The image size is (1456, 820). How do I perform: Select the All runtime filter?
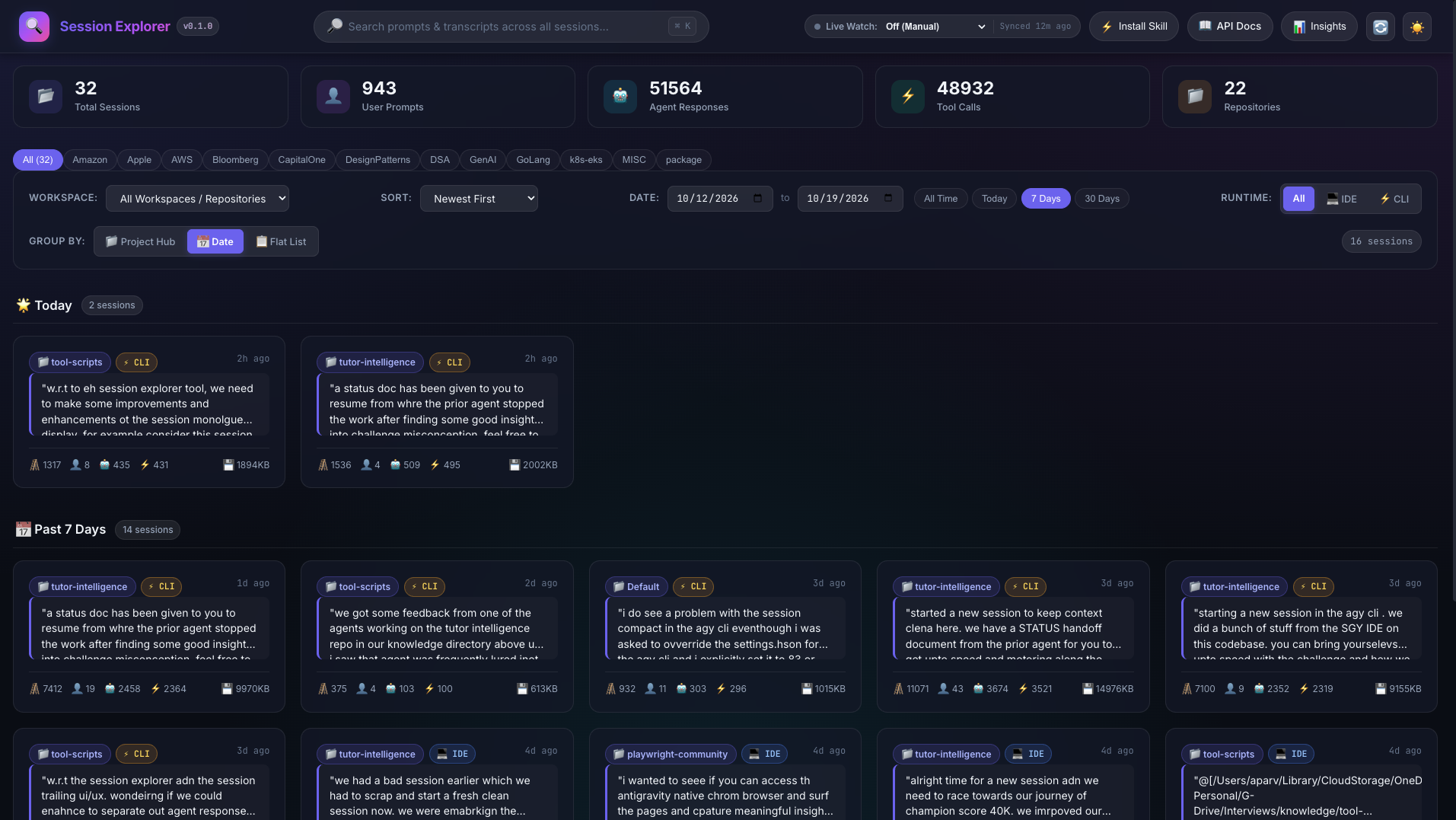(x=1298, y=198)
